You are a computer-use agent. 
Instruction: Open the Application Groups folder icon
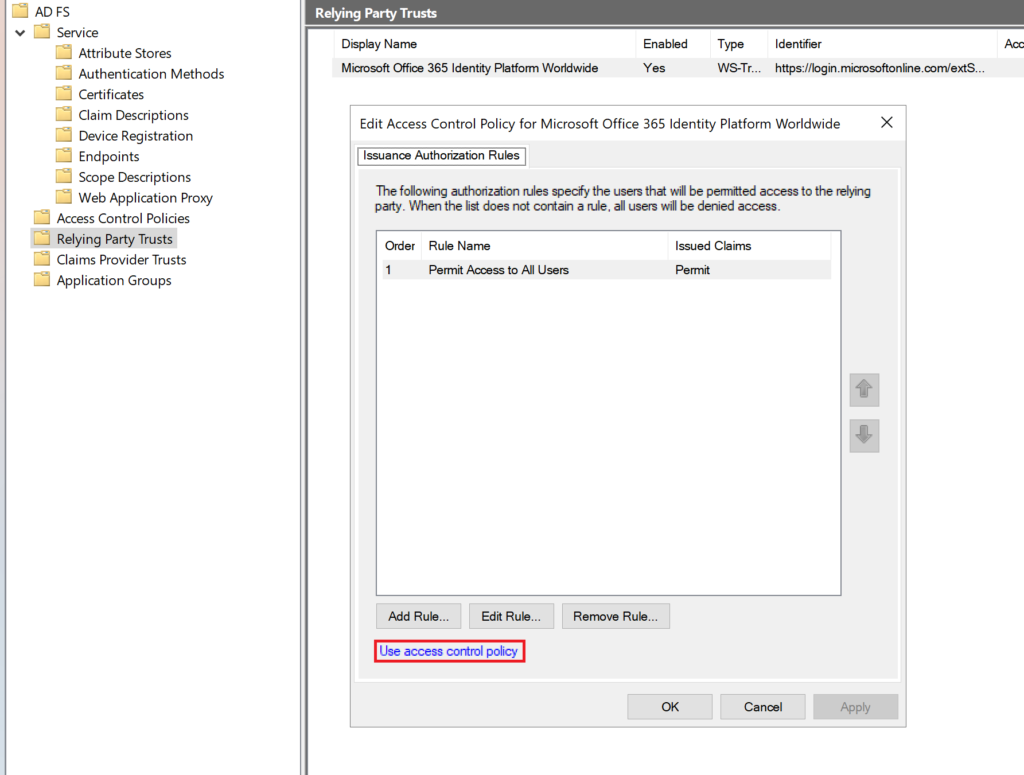pos(41,280)
